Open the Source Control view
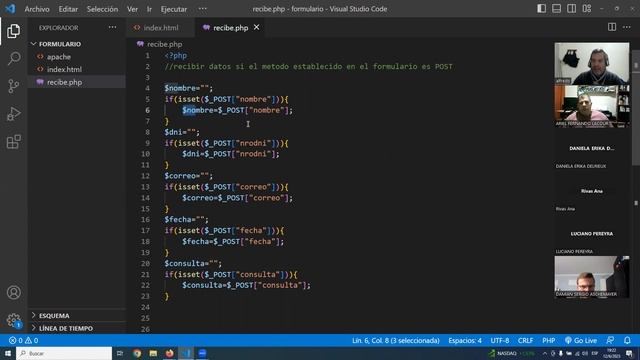The width and height of the screenshot is (640, 360). pos(13,86)
